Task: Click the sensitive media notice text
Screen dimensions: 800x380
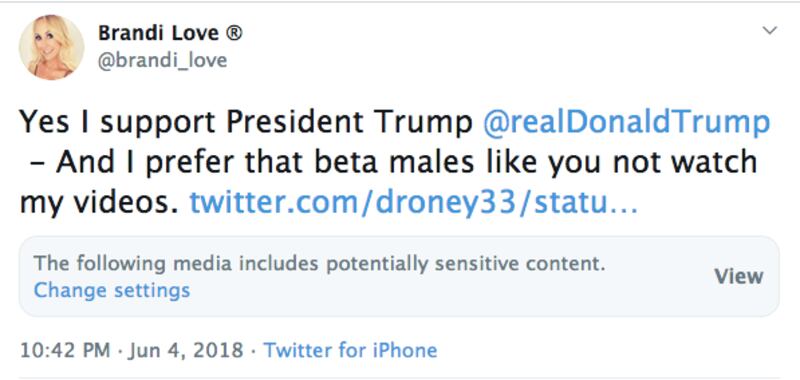Action: coord(319,264)
